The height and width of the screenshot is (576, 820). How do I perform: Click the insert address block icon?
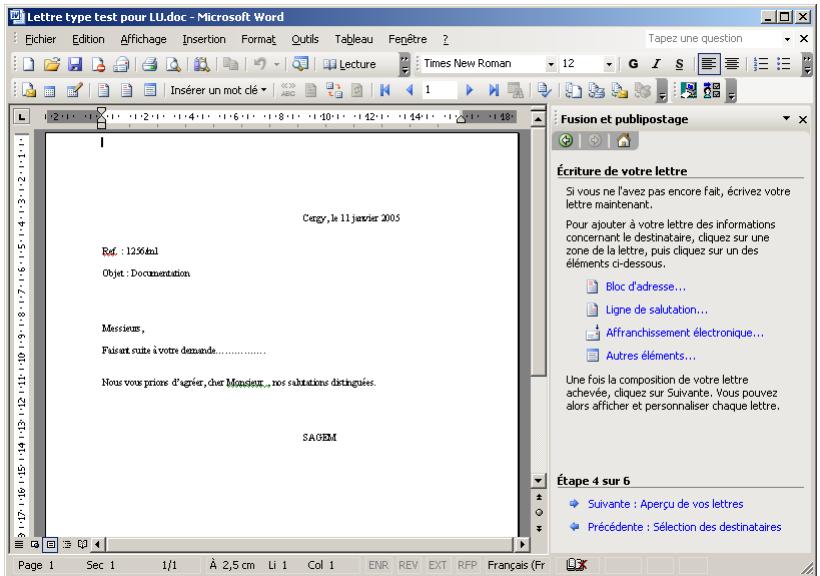pyautogui.click(x=104, y=91)
